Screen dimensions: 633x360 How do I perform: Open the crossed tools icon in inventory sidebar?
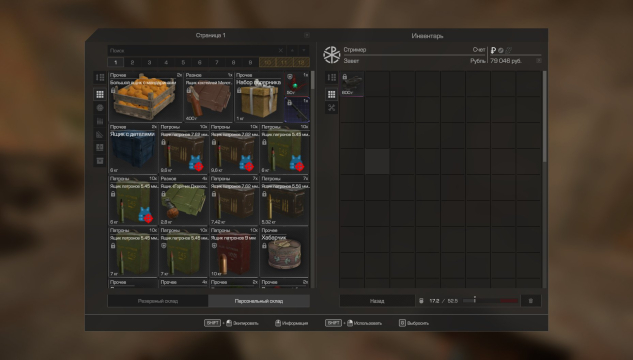tap(331, 108)
